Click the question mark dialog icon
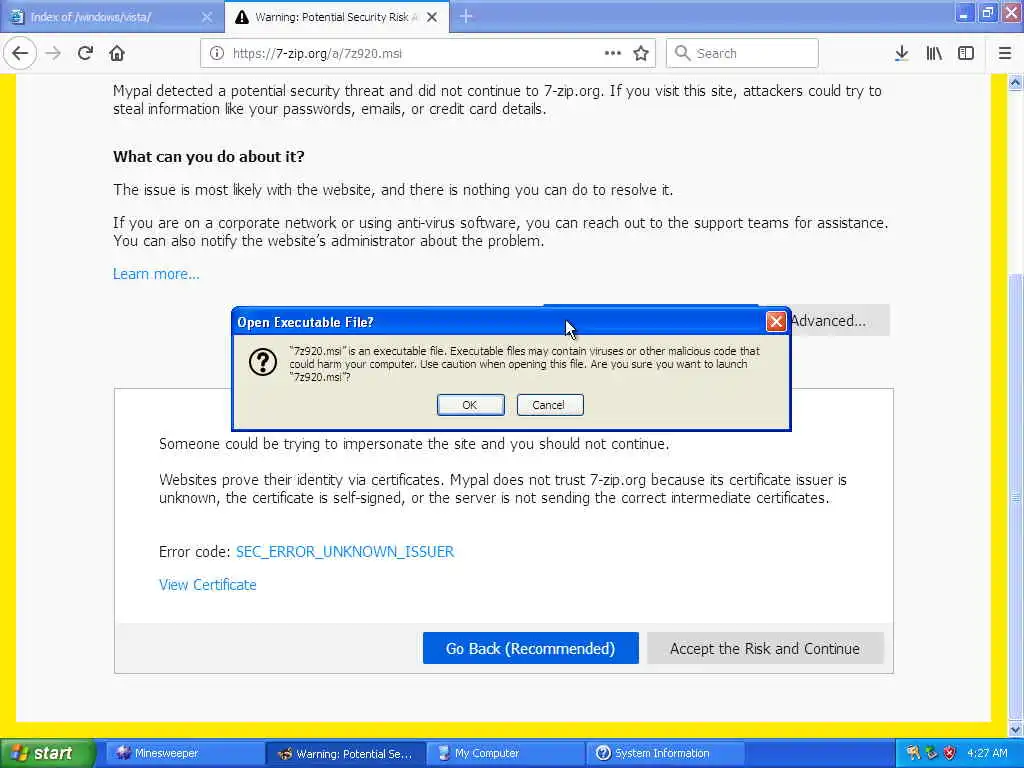Screen dimensions: 1024x768 pyautogui.click(x=263, y=362)
